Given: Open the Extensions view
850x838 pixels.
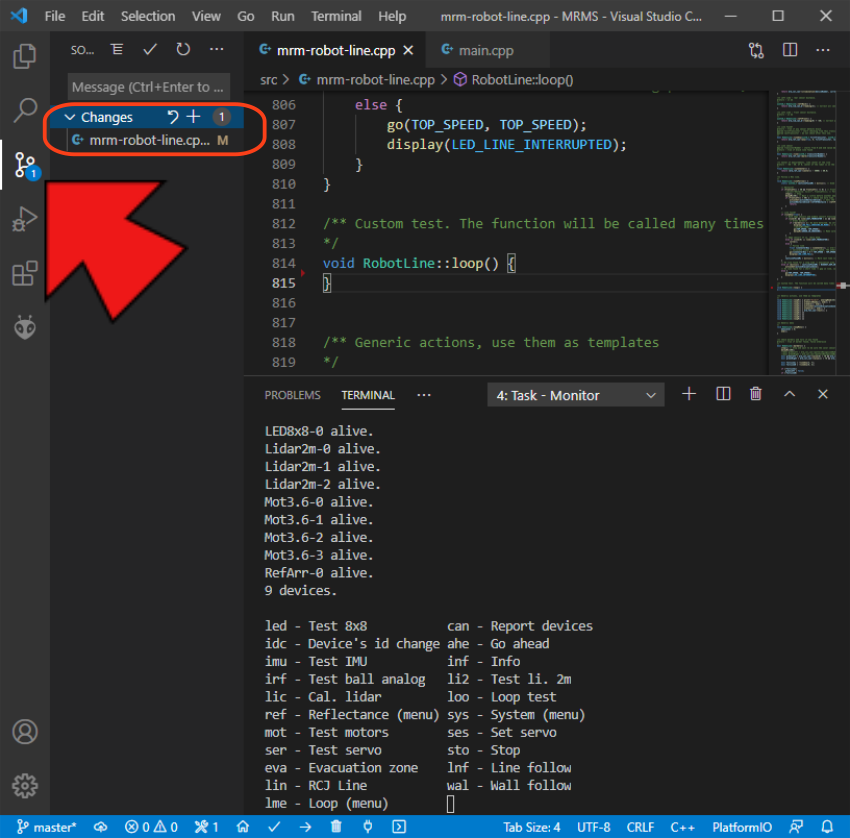Looking at the screenshot, I should click(x=25, y=273).
